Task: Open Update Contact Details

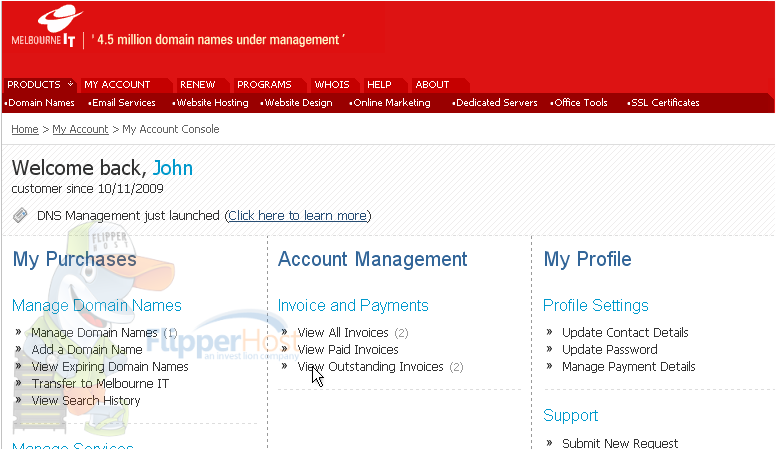Action: [625, 333]
